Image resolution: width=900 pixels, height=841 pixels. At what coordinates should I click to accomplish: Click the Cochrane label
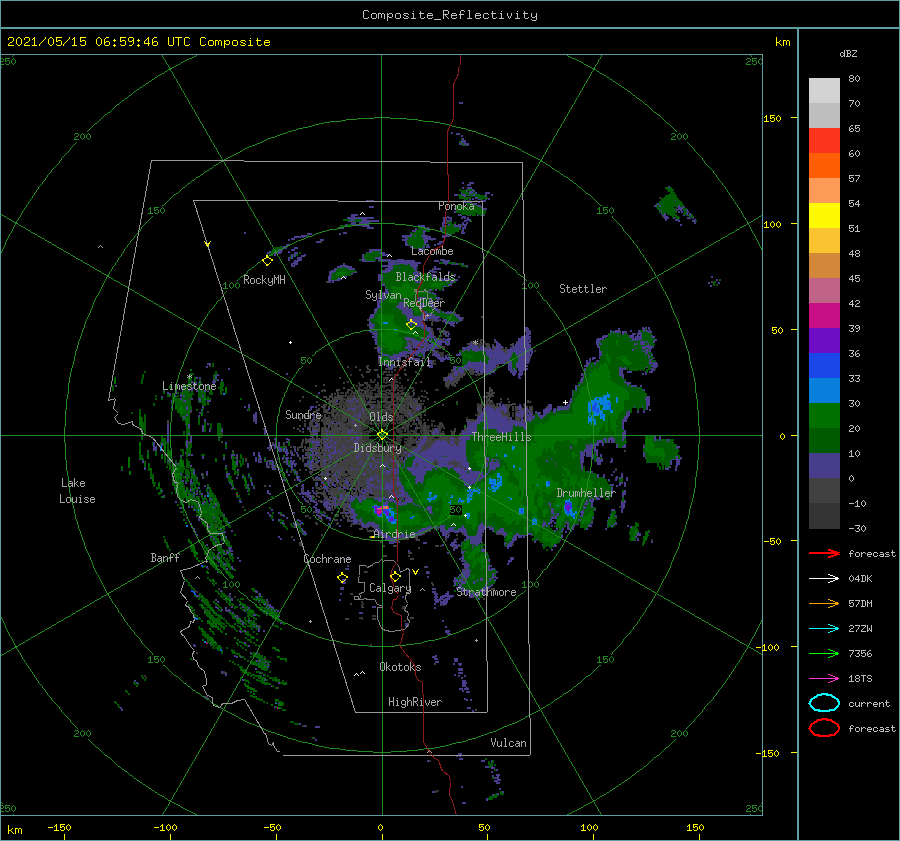pos(327,559)
